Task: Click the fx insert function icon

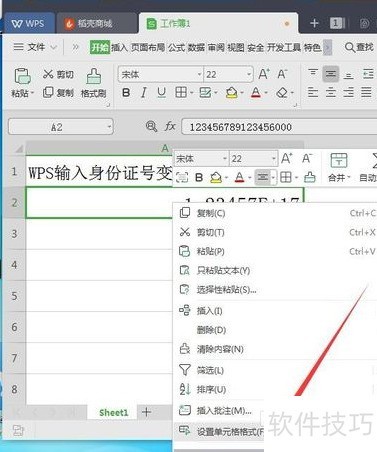Action: pyautogui.click(x=170, y=126)
